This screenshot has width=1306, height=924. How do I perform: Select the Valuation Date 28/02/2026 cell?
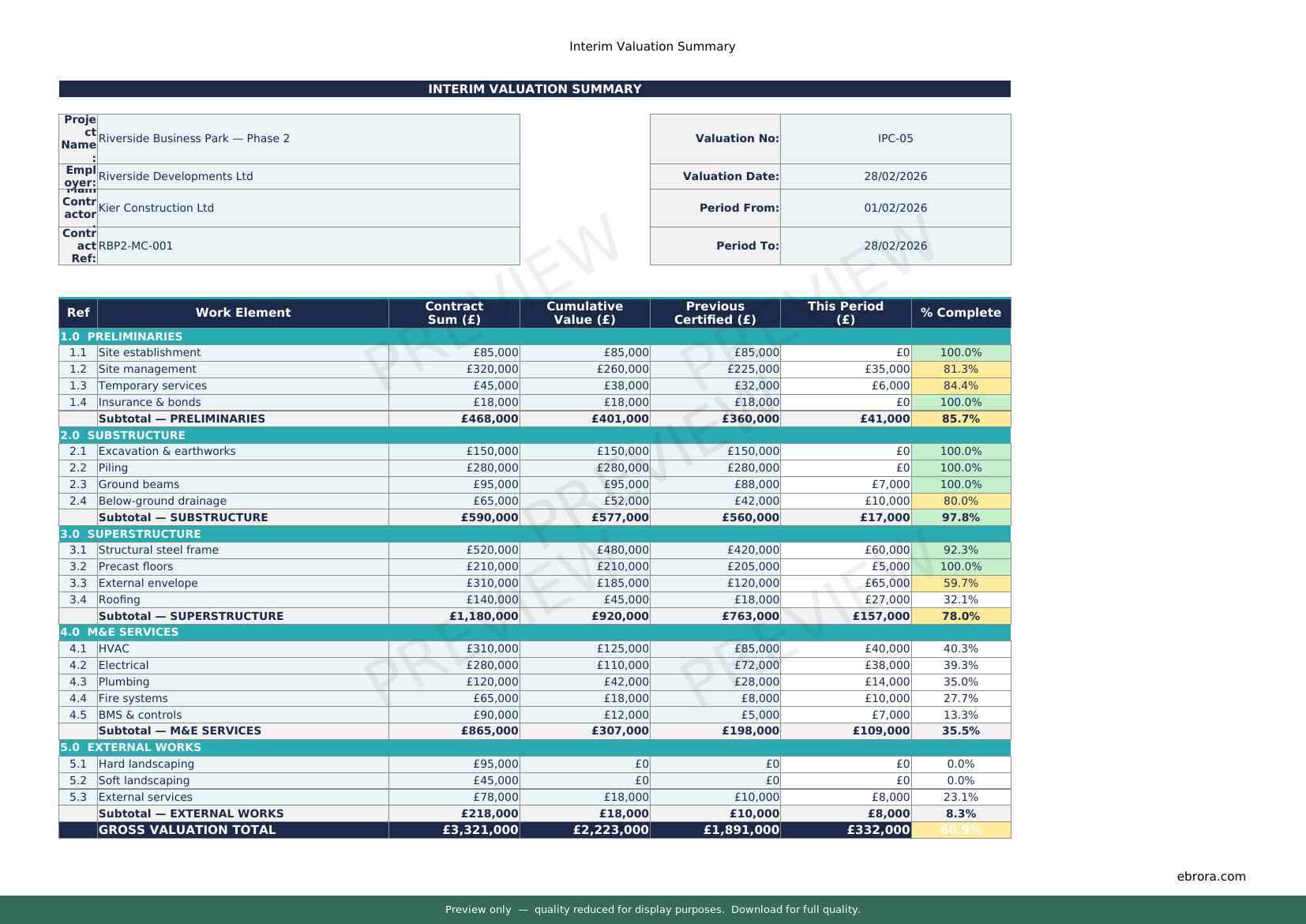pyautogui.click(x=895, y=176)
